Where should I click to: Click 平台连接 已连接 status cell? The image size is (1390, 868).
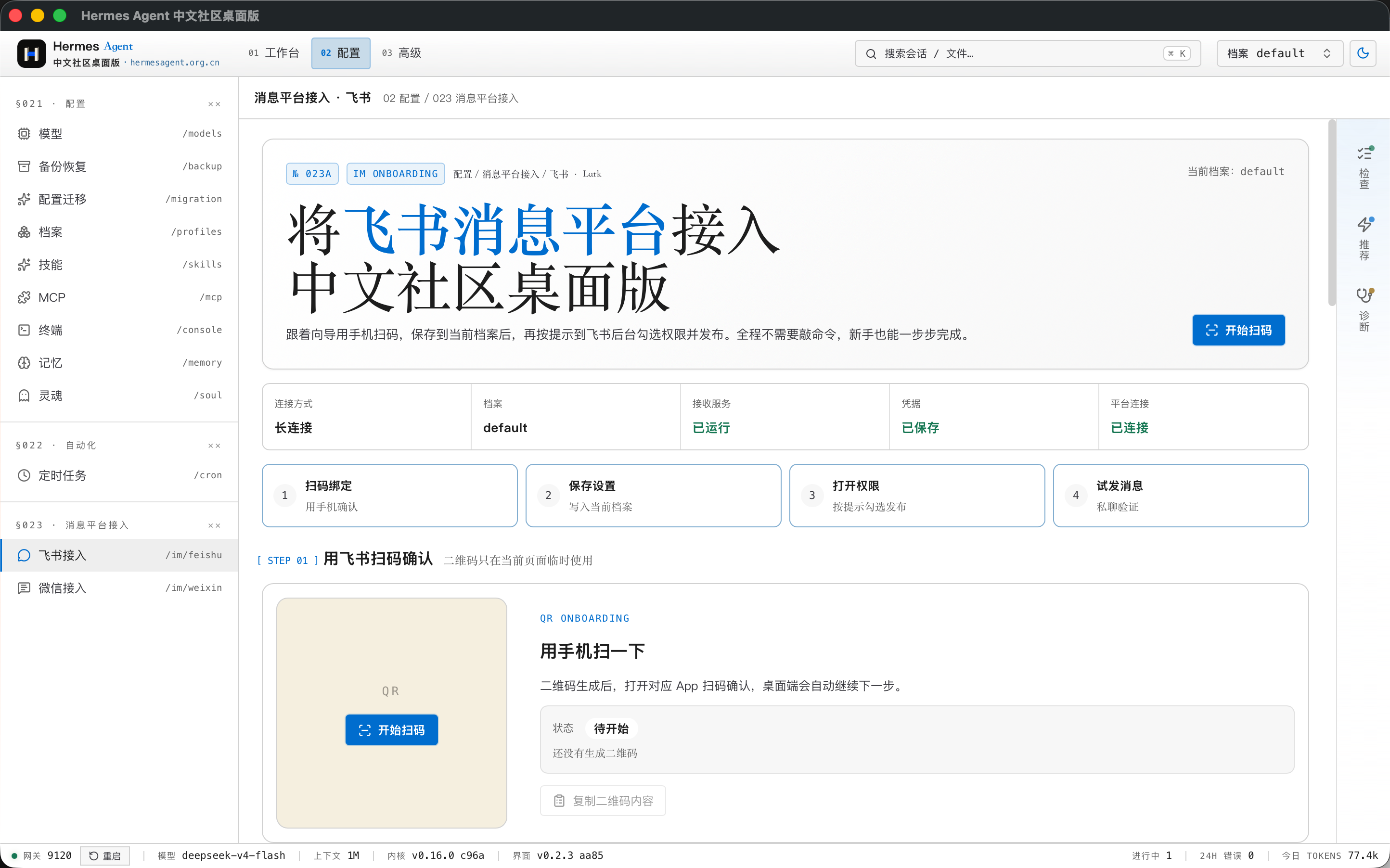1203,417
